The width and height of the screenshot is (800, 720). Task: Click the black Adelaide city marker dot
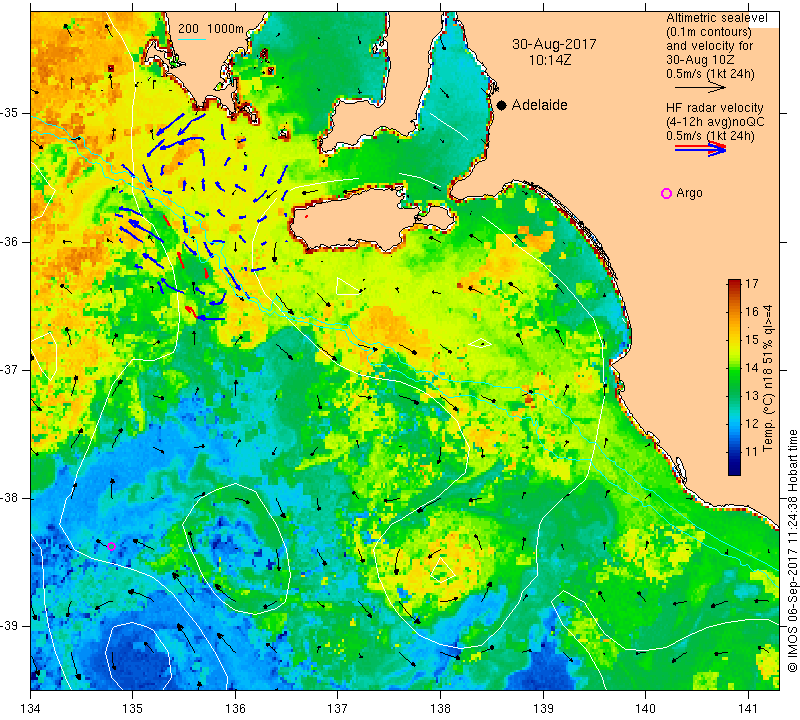(502, 105)
